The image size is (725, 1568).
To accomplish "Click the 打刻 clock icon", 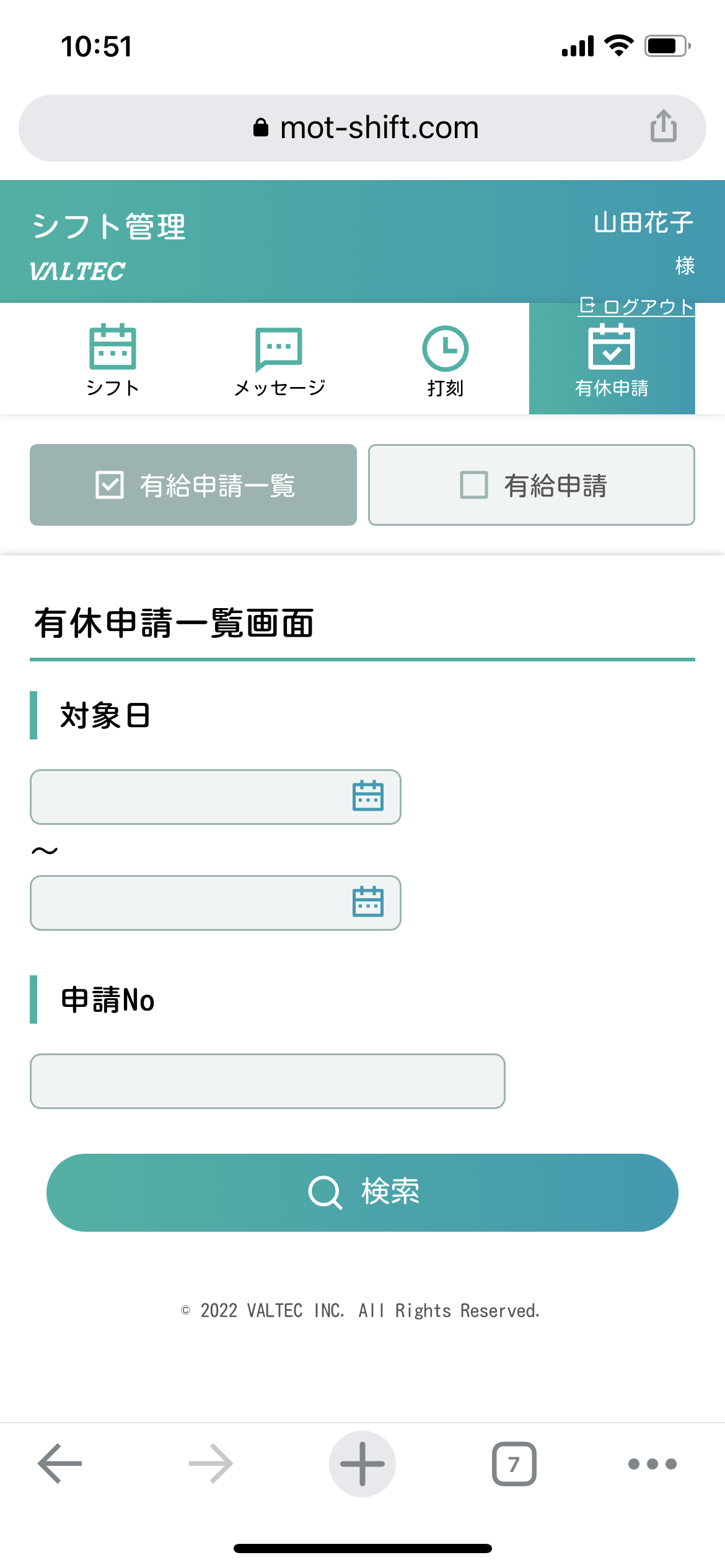I will (x=445, y=349).
